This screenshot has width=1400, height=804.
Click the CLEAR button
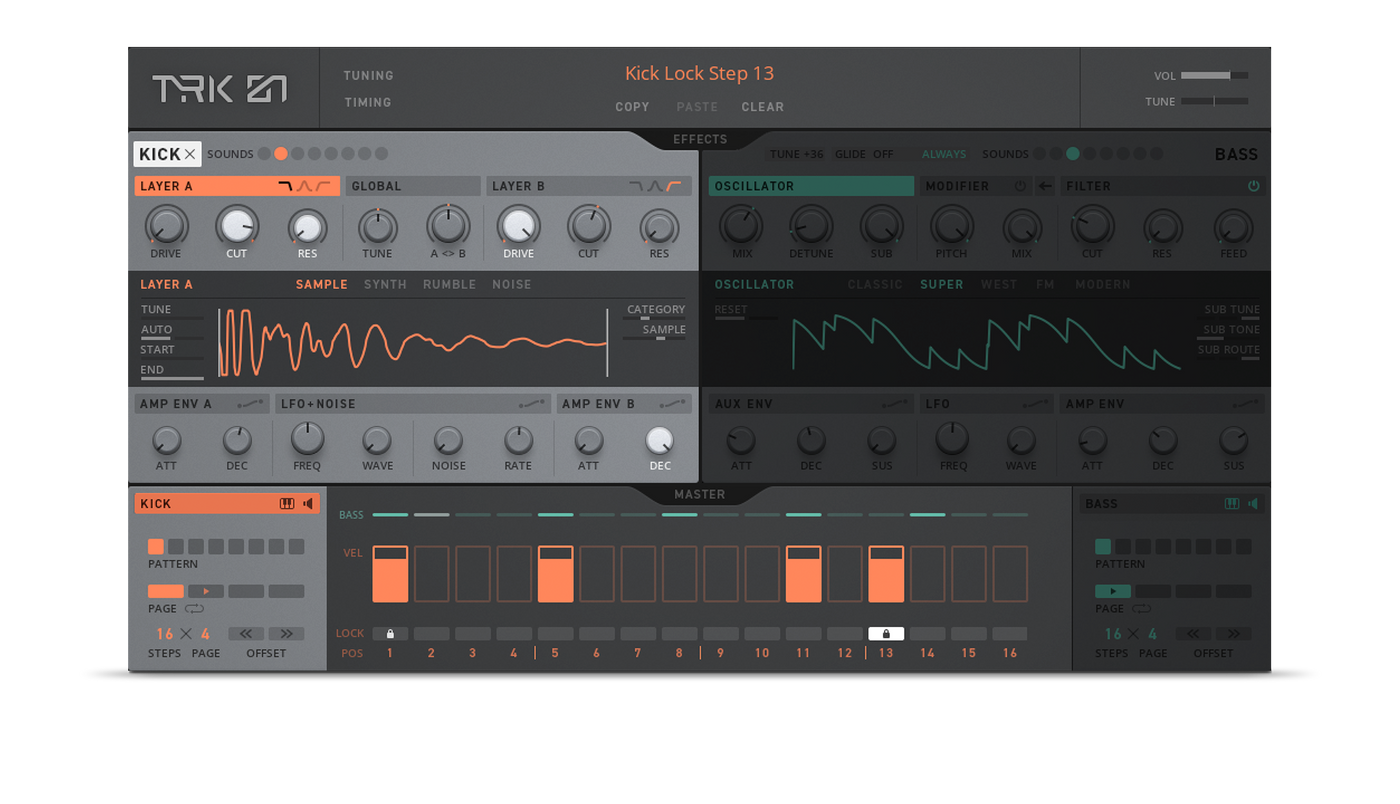point(763,107)
